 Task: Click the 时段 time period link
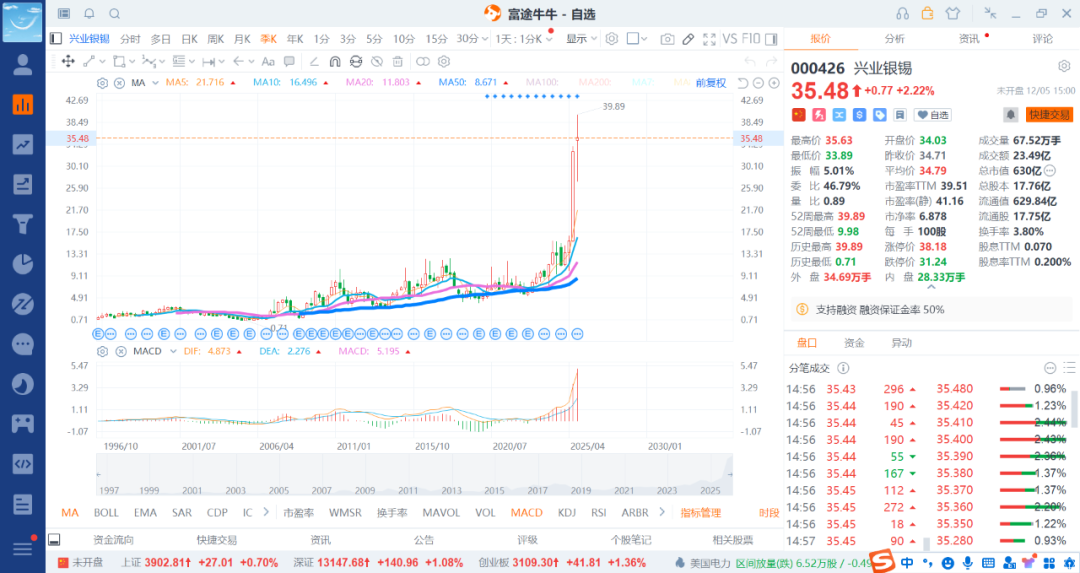tap(769, 512)
